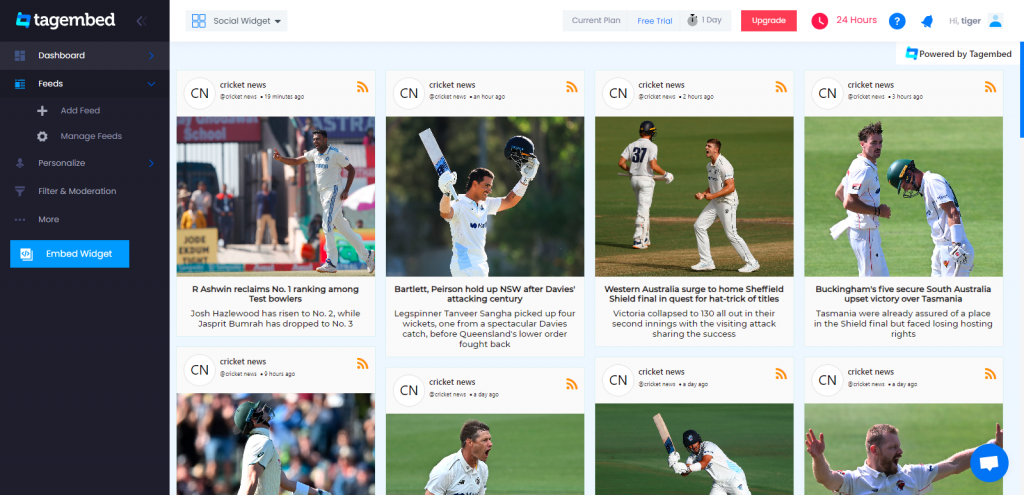The height and width of the screenshot is (495, 1024).
Task: Click the plus icon next to Add Feed
Action: [42, 111]
